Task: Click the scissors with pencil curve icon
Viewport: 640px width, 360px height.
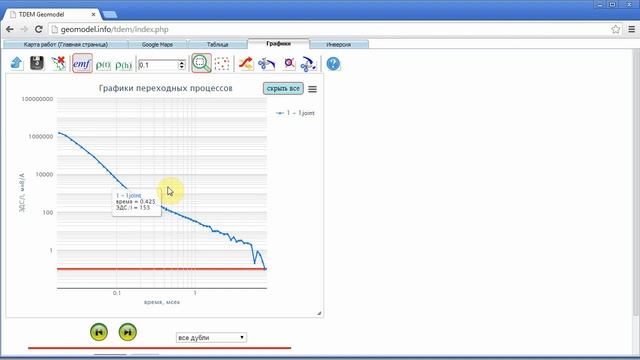Action: point(309,64)
